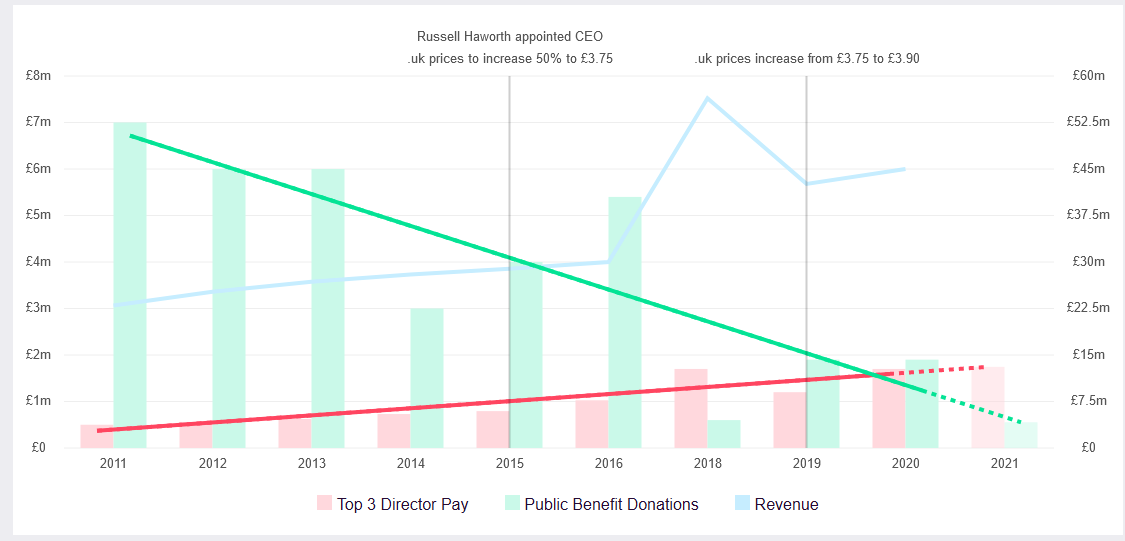Click the 2011 Public Benefit Donations bar
The image size is (1125, 541).
pos(130,285)
